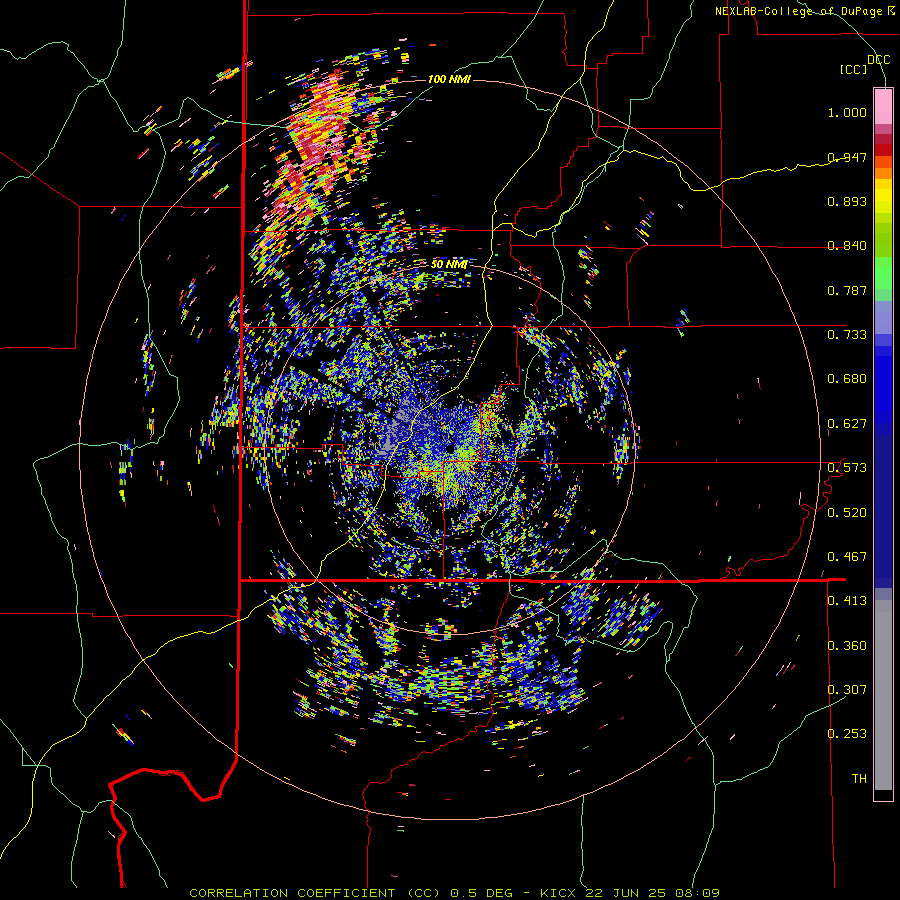Select the 0.893 scale value
This screenshot has width=900, height=900.
pos(847,201)
